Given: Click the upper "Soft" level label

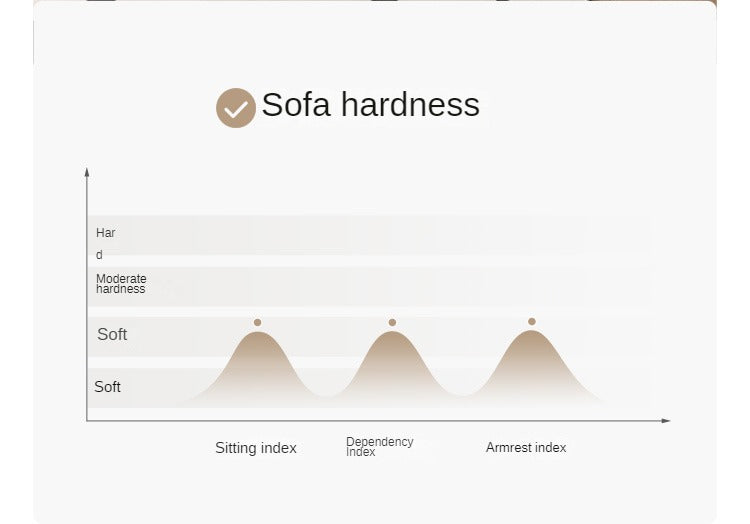Looking at the screenshot, I should (x=112, y=334).
